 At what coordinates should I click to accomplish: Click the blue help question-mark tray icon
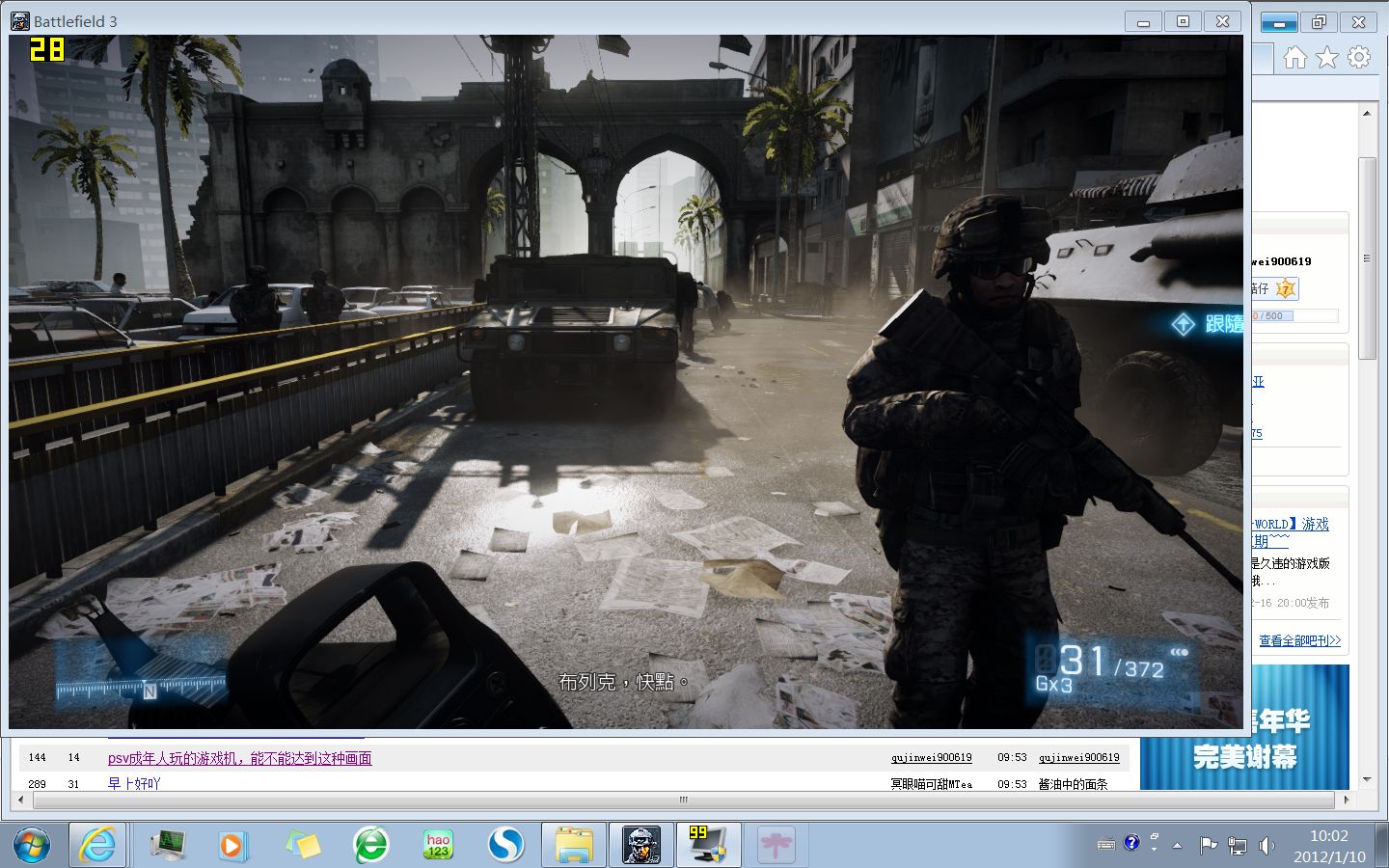click(1131, 842)
